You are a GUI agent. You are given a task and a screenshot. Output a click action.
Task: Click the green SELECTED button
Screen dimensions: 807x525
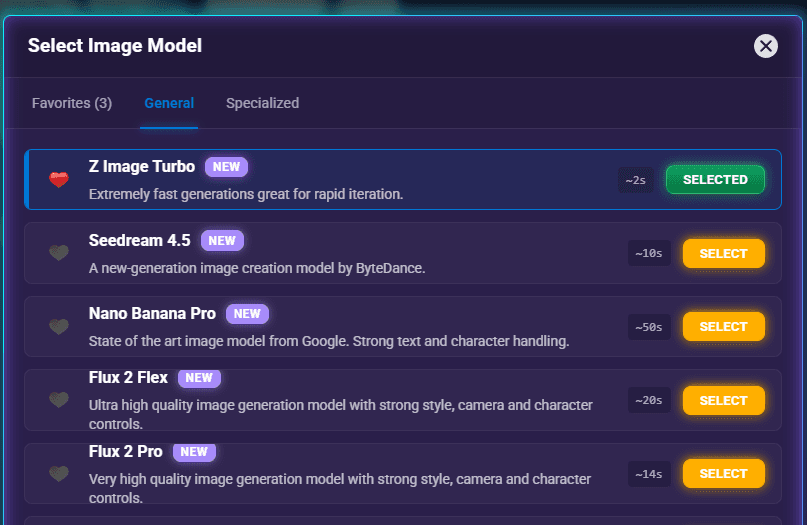[715, 180]
